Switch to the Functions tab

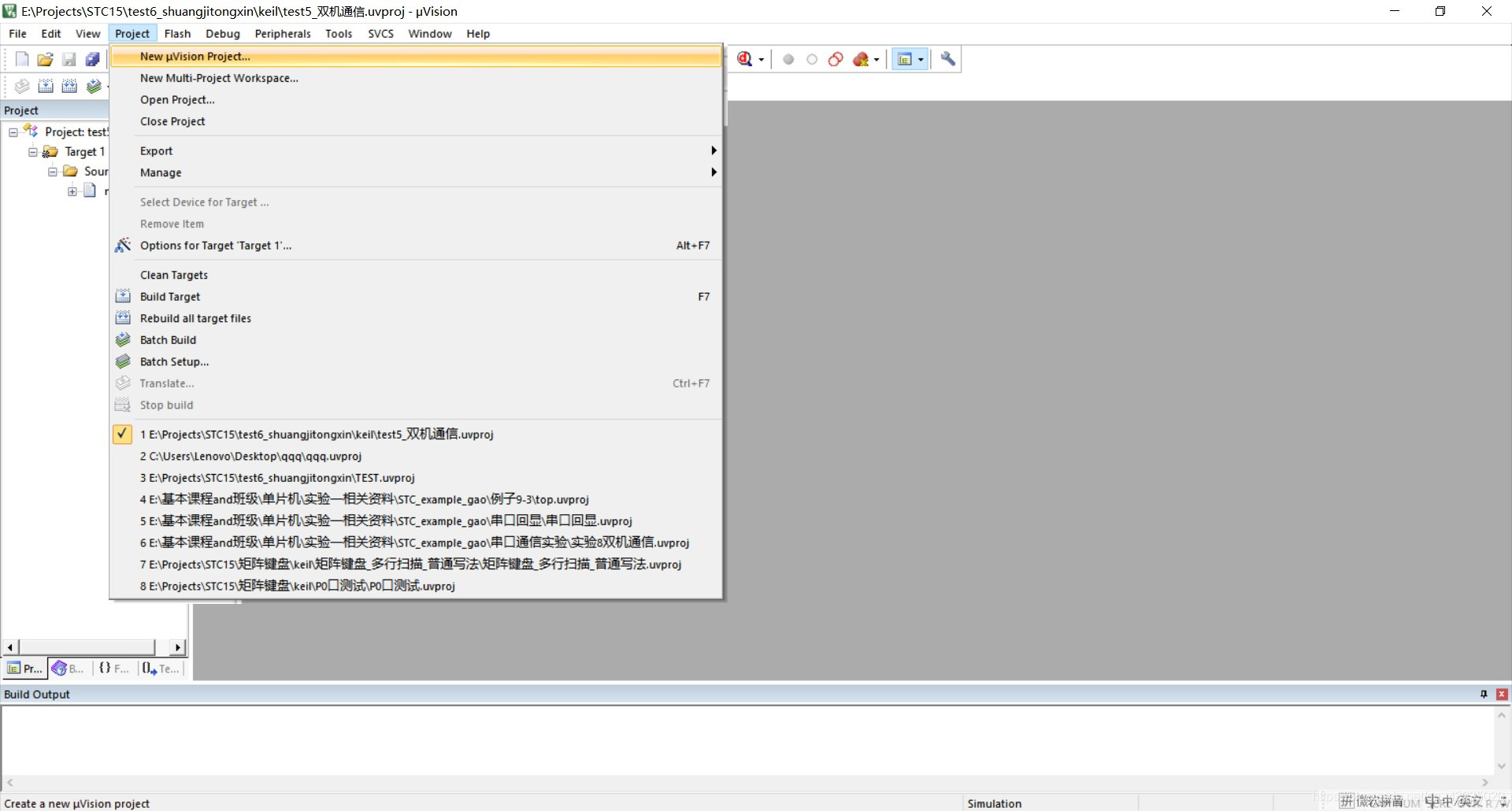114,668
